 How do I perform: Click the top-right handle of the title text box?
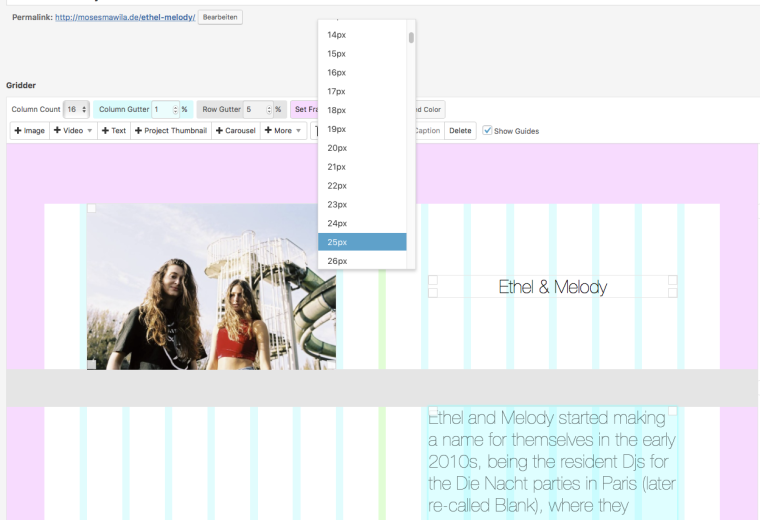673,280
